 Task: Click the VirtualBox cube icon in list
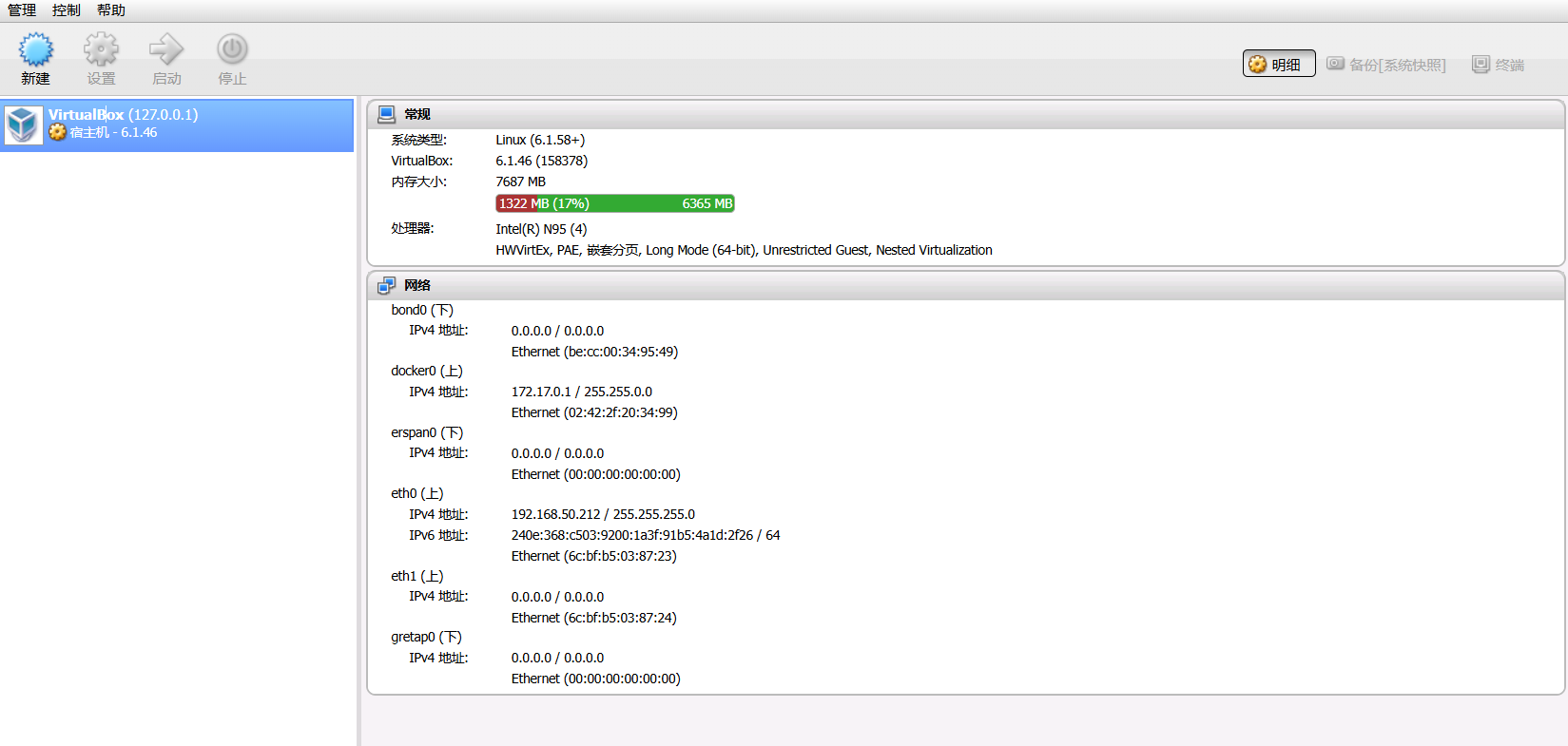click(x=23, y=124)
